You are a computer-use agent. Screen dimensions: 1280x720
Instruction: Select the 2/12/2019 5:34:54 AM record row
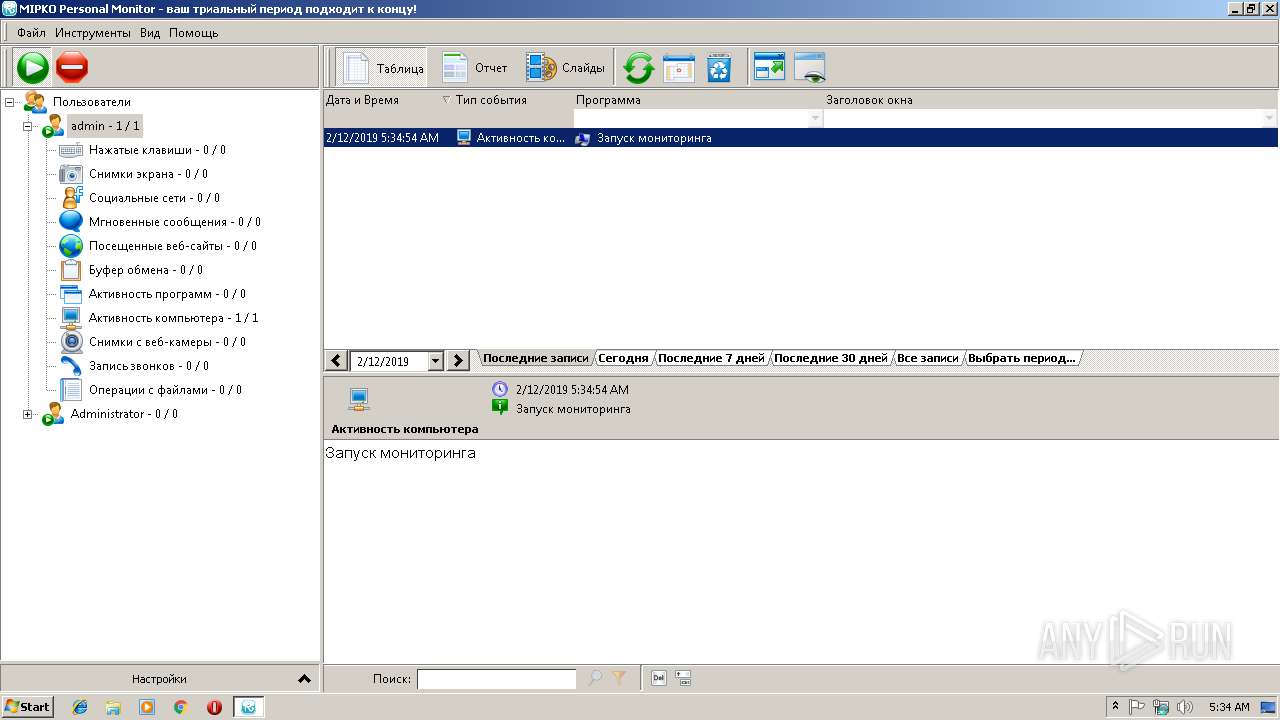(800, 138)
